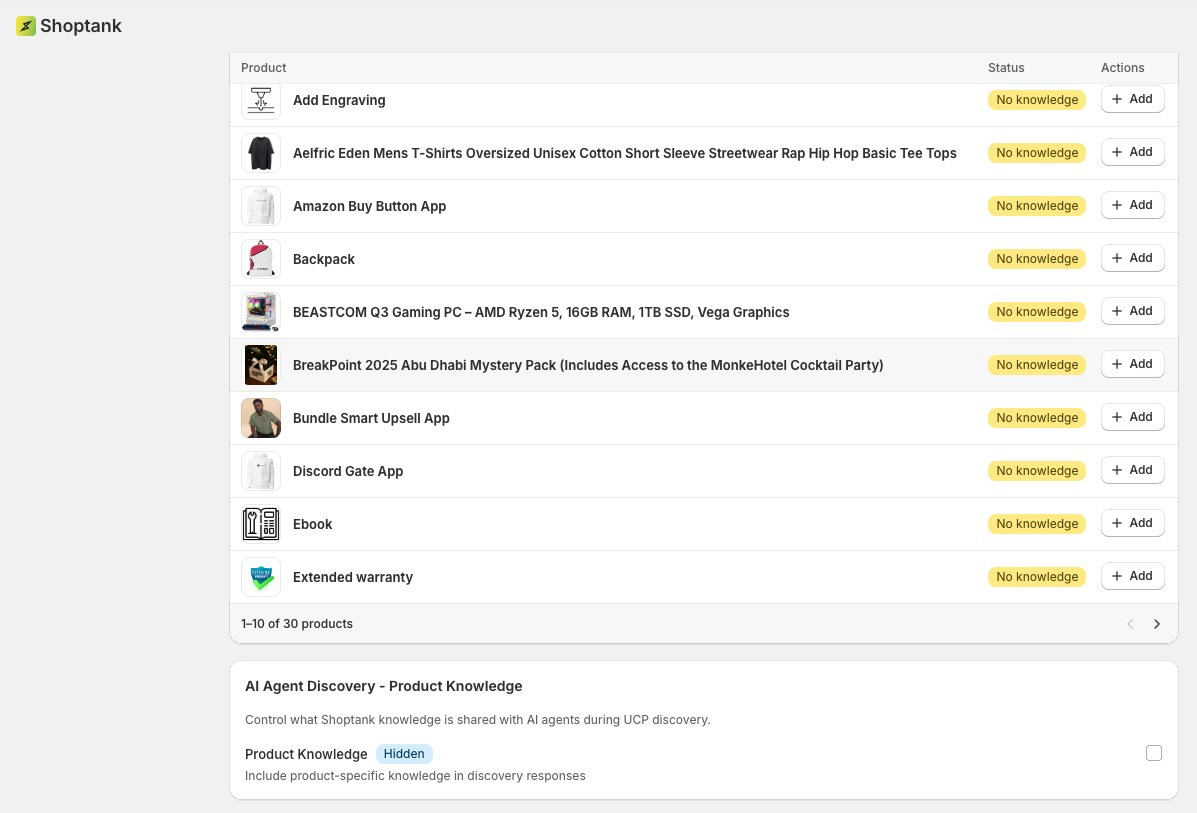
Task: Click the Shoptank logo icon
Action: [26, 26]
